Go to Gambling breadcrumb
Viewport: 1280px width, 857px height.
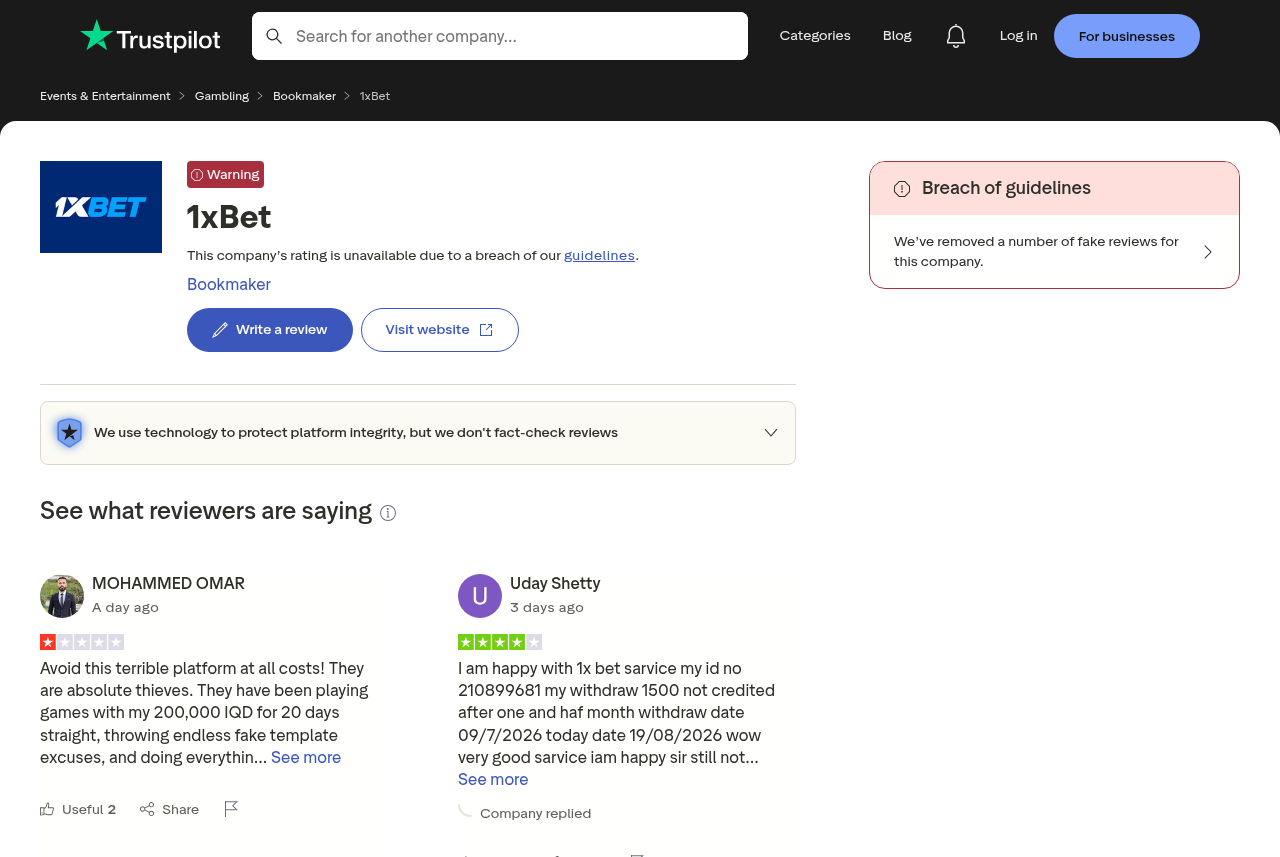[222, 96]
